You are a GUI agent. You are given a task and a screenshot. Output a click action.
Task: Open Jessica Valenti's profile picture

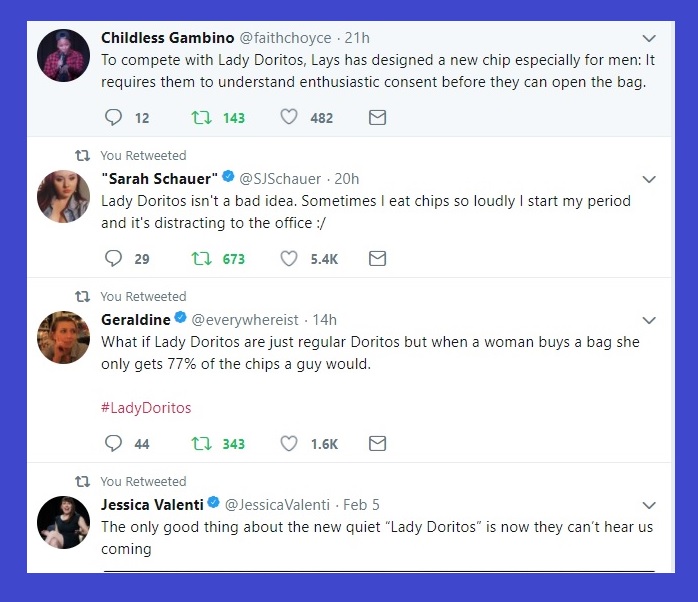pyautogui.click(x=63, y=521)
